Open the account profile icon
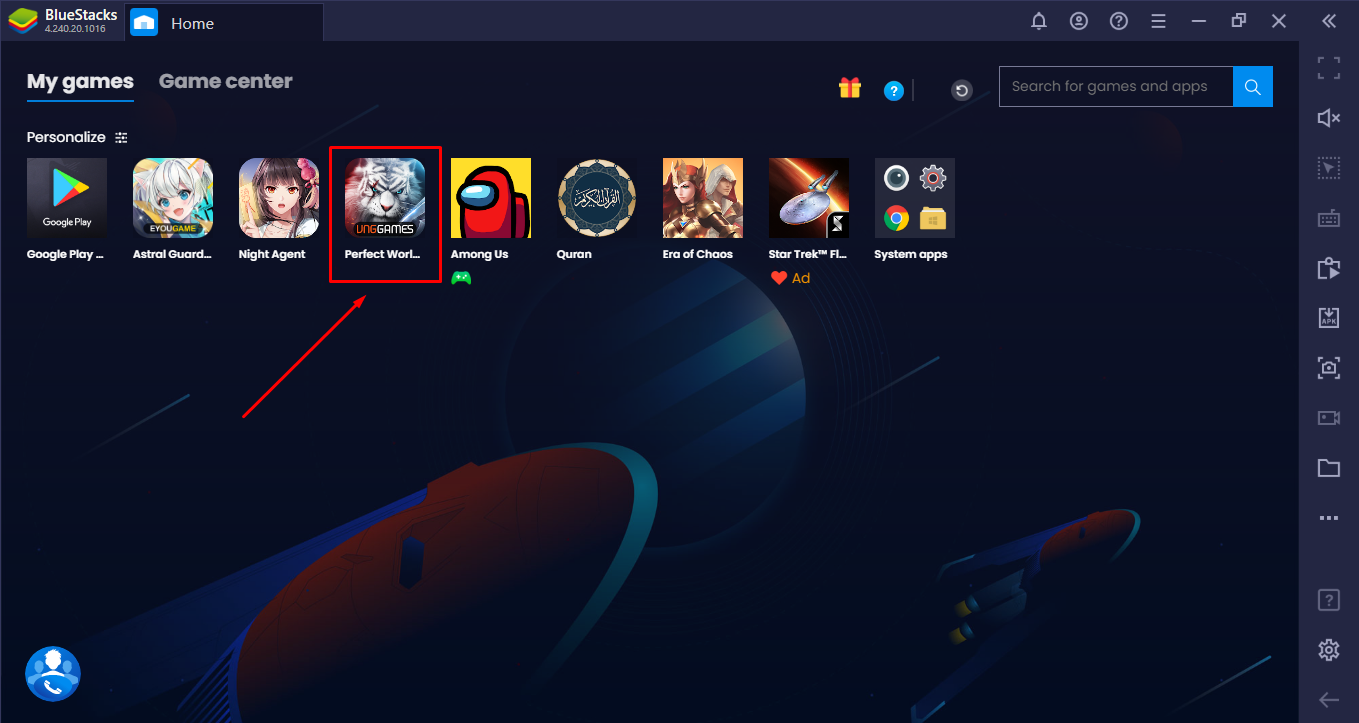 (1079, 21)
